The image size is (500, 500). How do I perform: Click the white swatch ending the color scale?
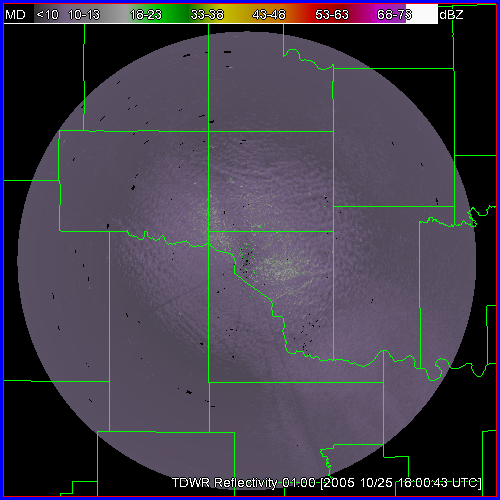(422, 14)
